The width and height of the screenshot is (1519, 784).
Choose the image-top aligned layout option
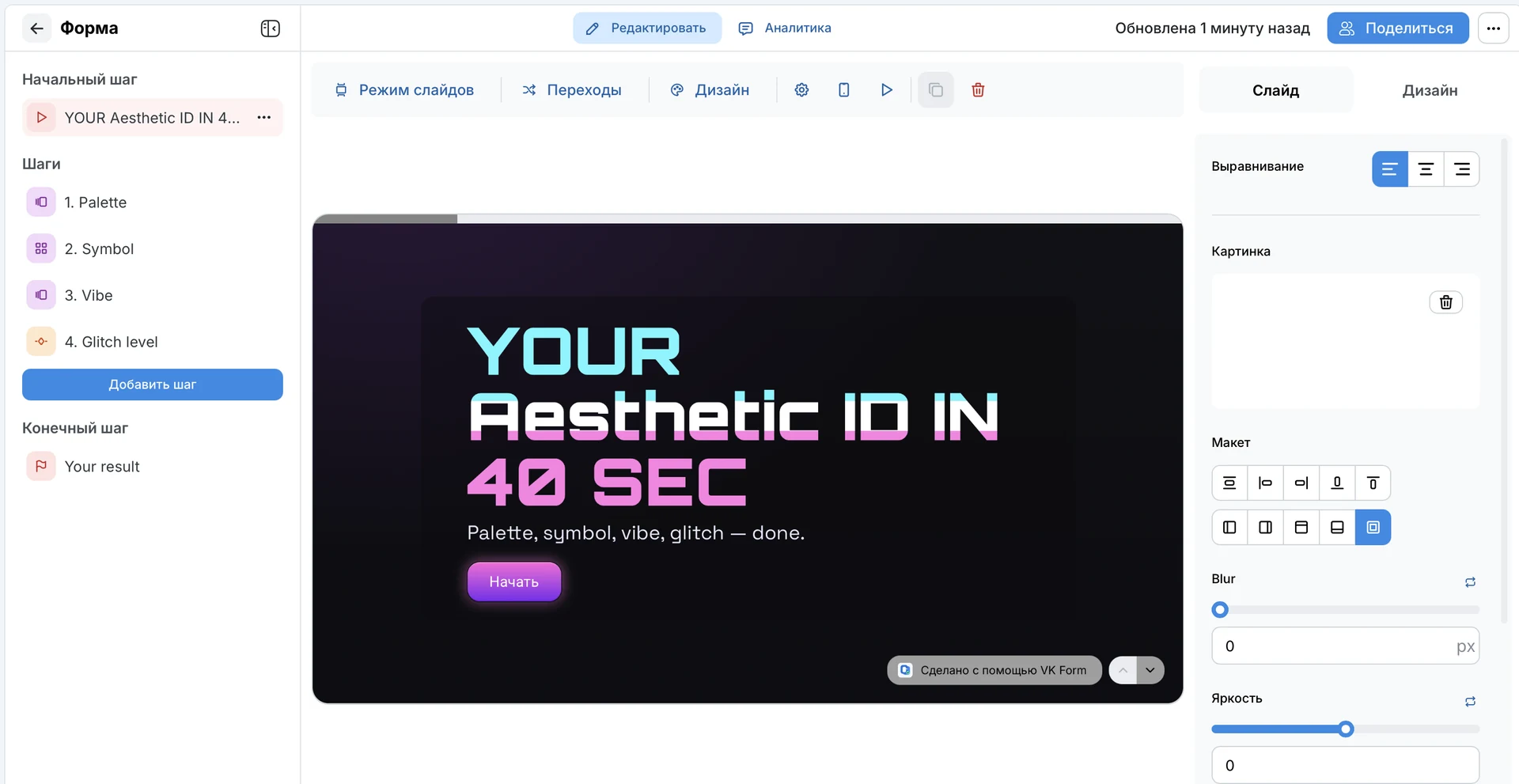[1373, 483]
